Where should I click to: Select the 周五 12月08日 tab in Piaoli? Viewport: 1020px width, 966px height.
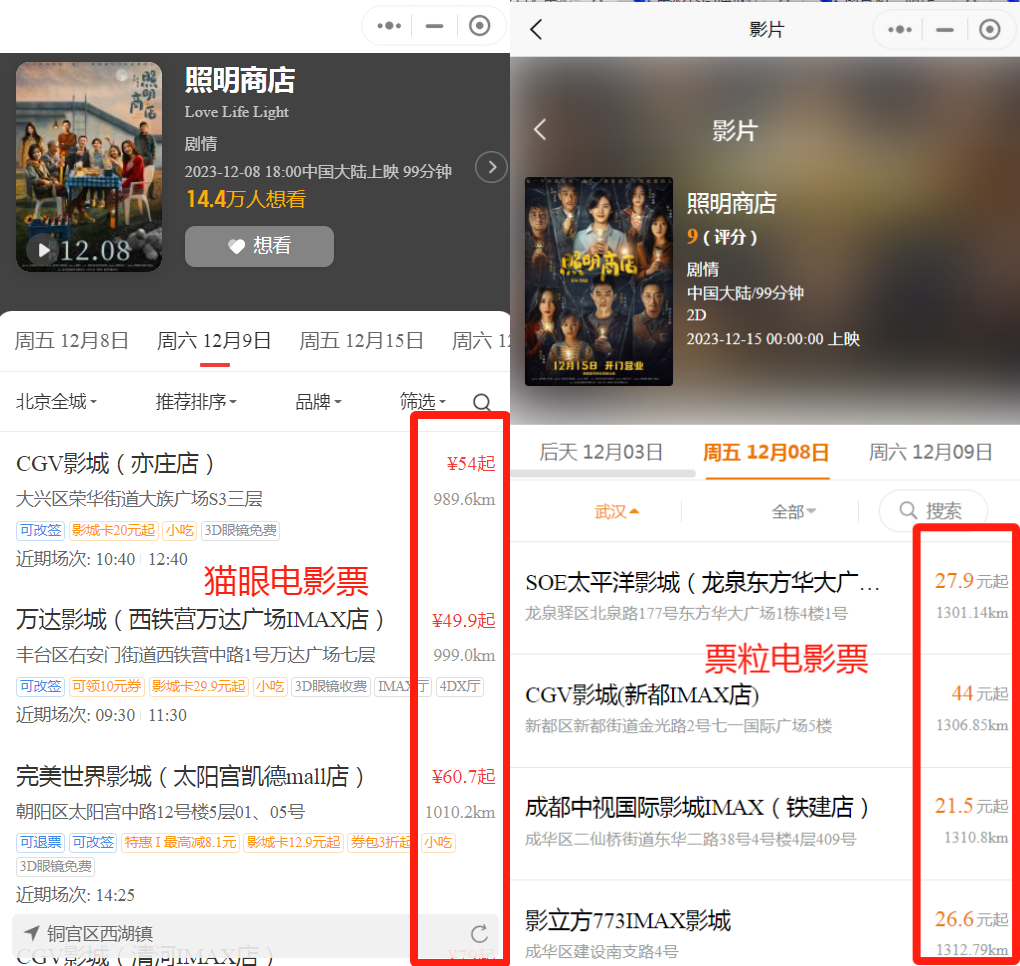766,451
